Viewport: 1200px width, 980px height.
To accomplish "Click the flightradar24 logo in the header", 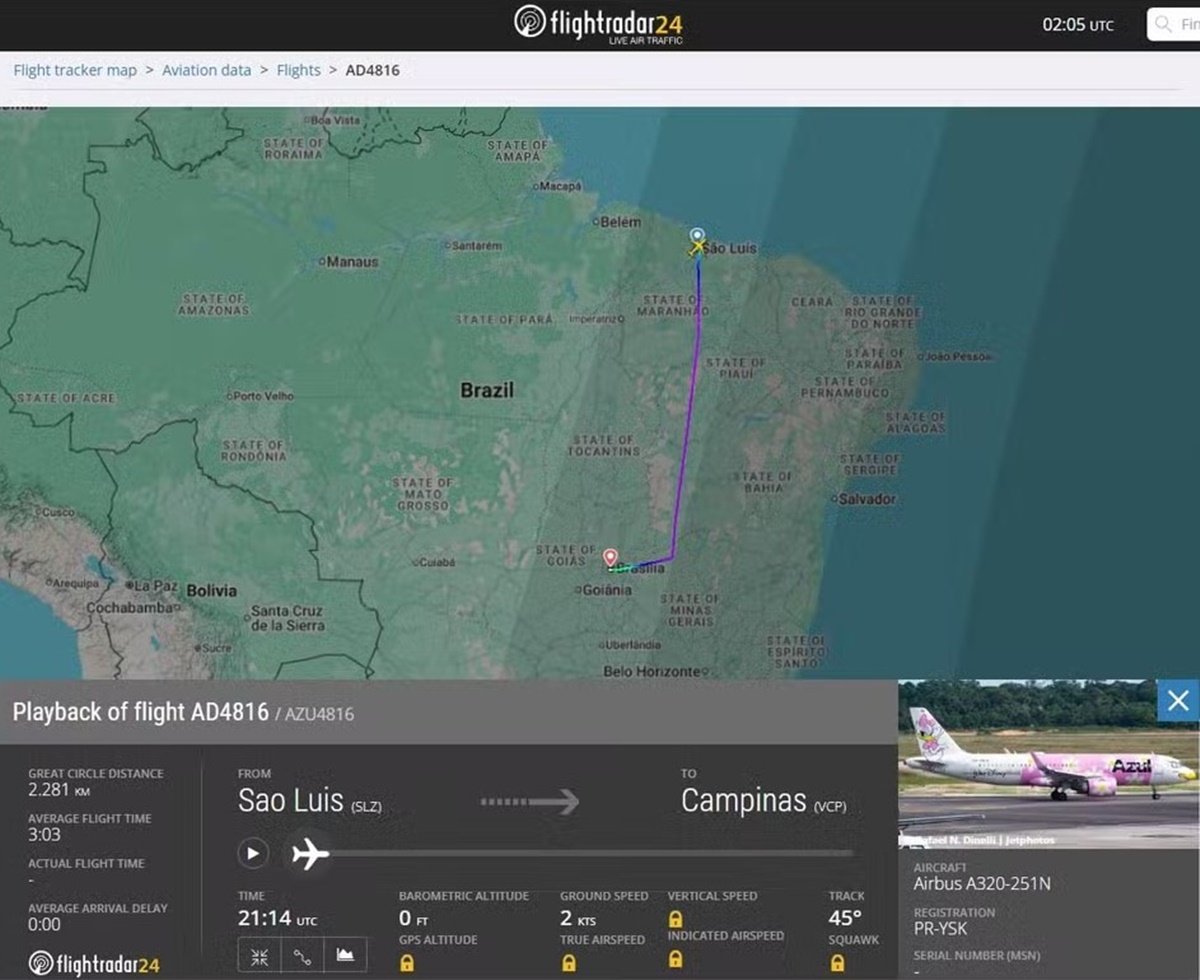I will (x=598, y=22).
